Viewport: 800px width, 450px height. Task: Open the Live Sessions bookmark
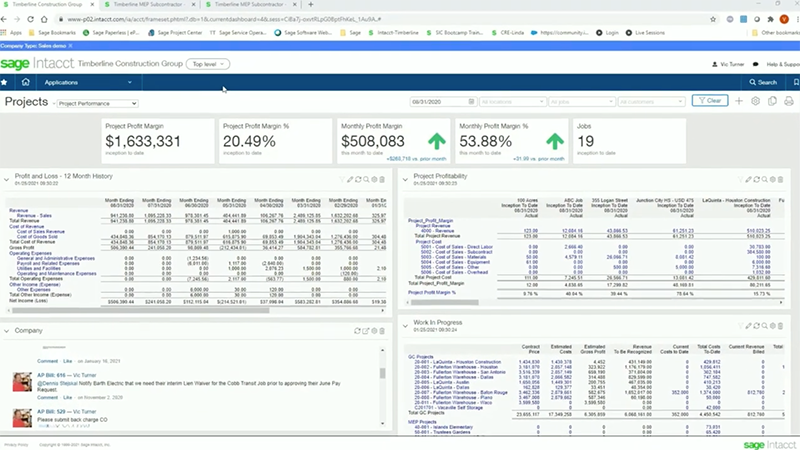tap(645, 33)
